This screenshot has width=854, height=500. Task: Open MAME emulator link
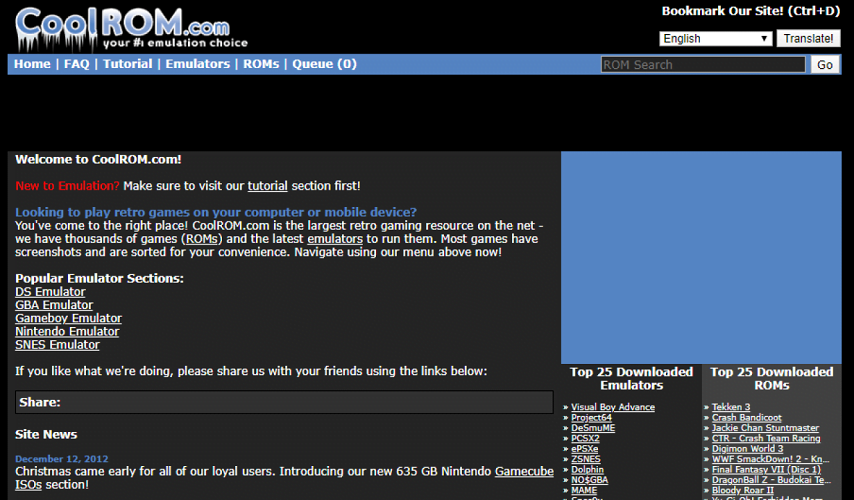584,490
